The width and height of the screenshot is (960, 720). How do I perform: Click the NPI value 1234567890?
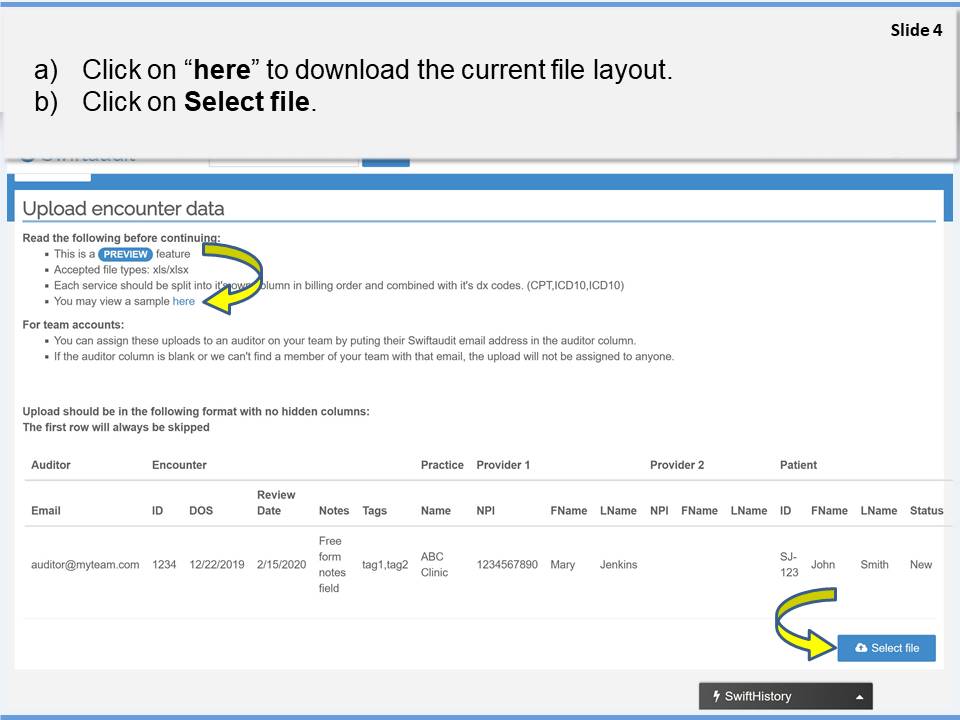[x=507, y=565]
